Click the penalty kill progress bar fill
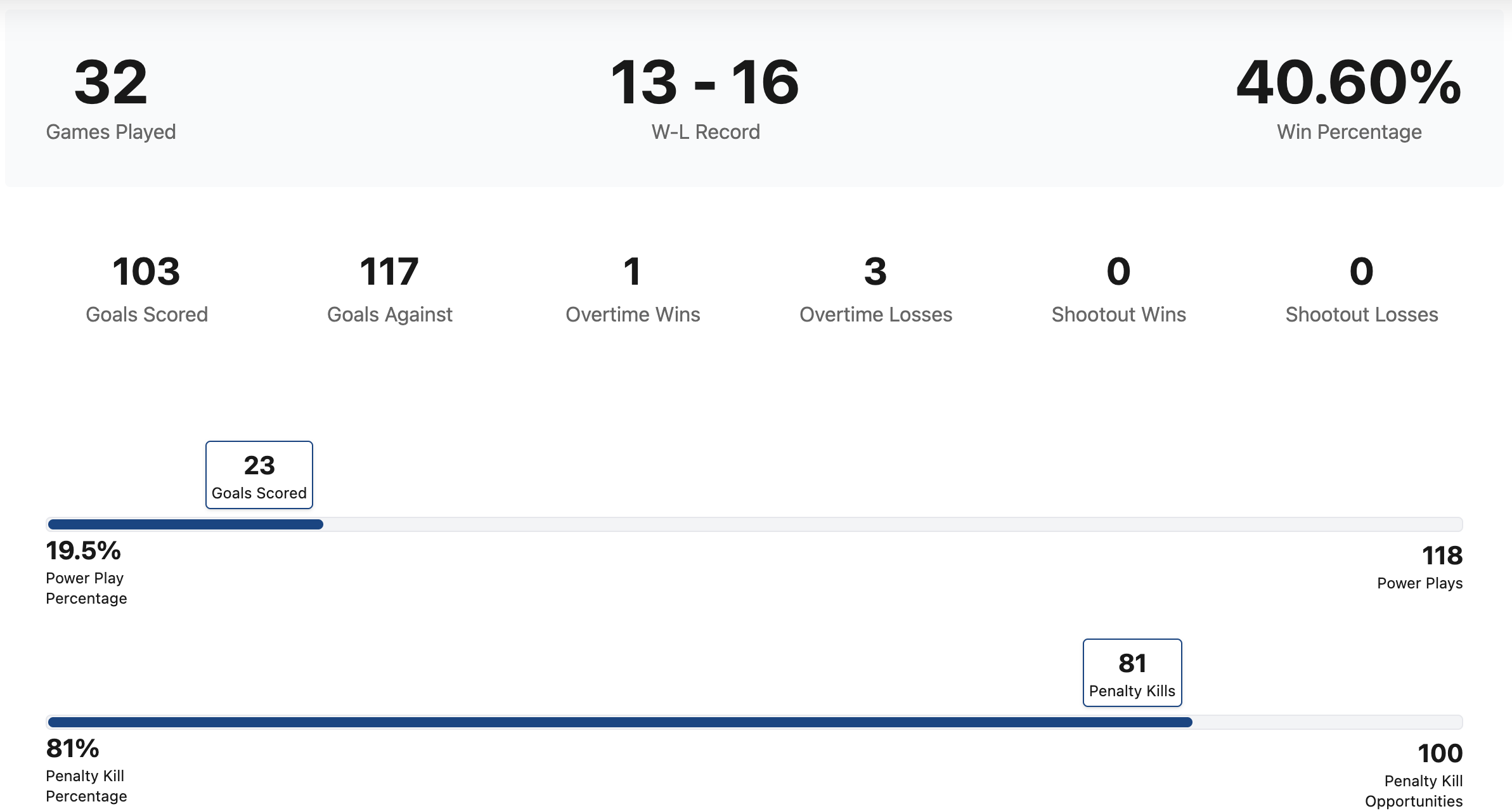 [x=620, y=722]
